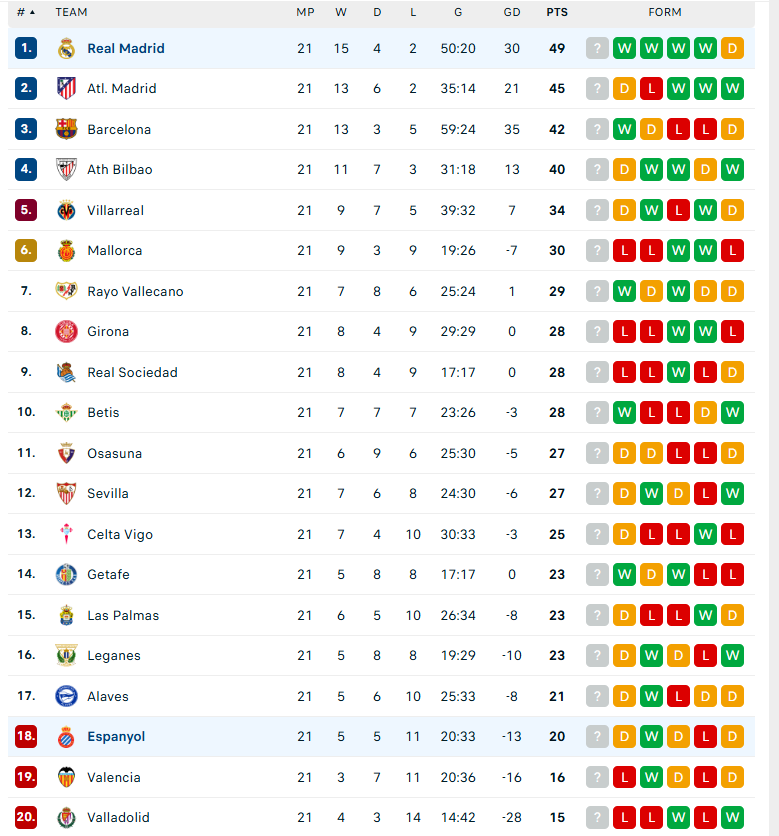Click Mallorca's most recent loss badge
The width and height of the screenshot is (779, 836).
[732, 251]
